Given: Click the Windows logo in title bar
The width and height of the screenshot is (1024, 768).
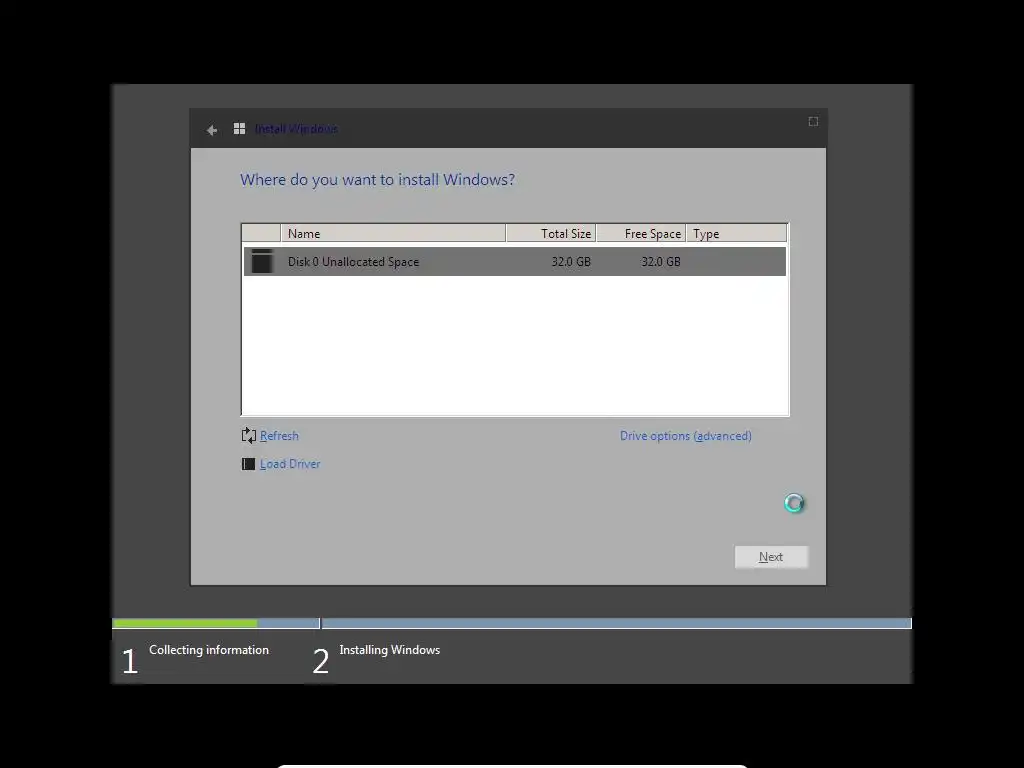Looking at the screenshot, I should pos(240,129).
